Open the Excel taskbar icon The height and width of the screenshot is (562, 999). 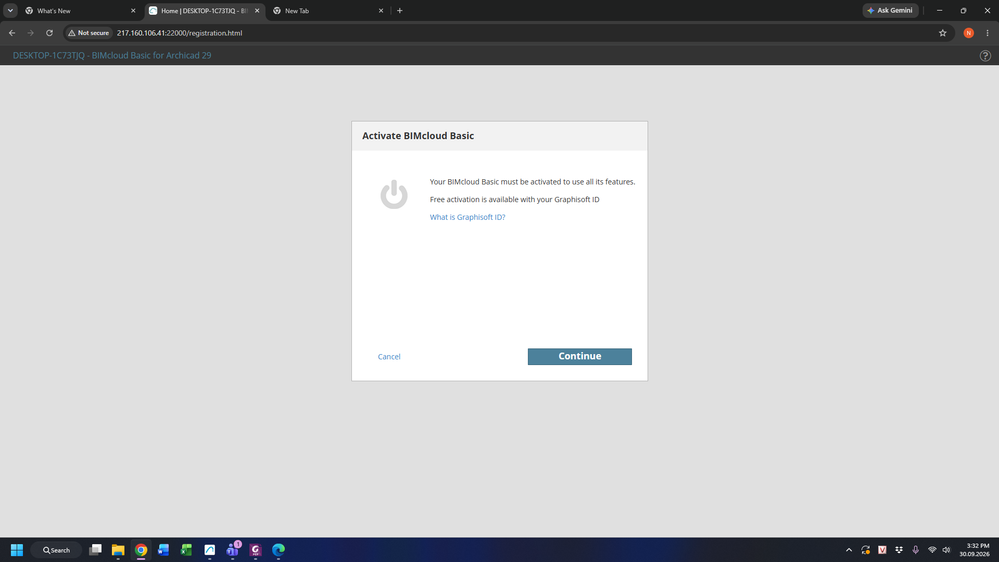(x=187, y=550)
